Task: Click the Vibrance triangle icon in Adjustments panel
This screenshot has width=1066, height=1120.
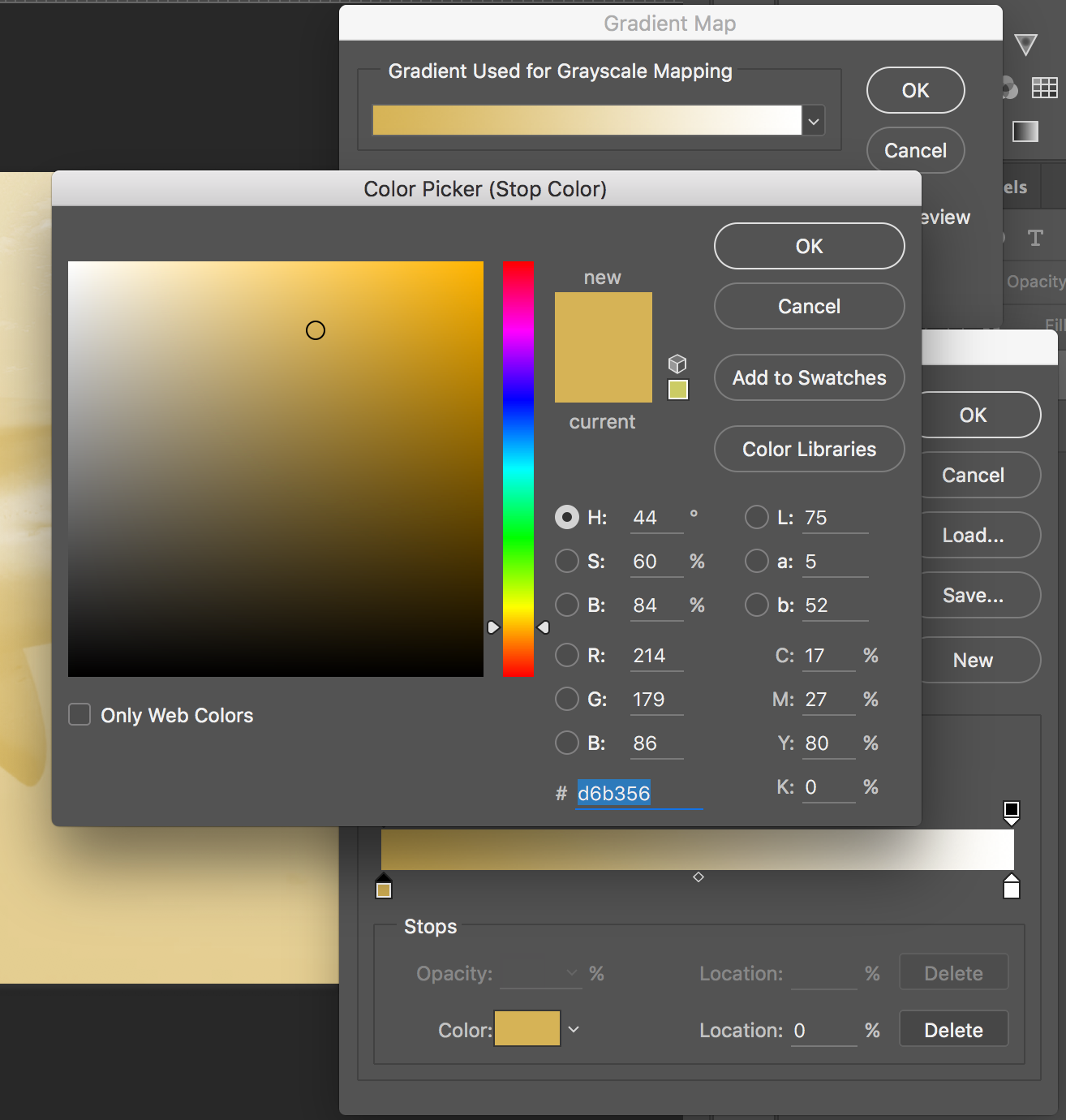Action: pyautogui.click(x=1025, y=45)
